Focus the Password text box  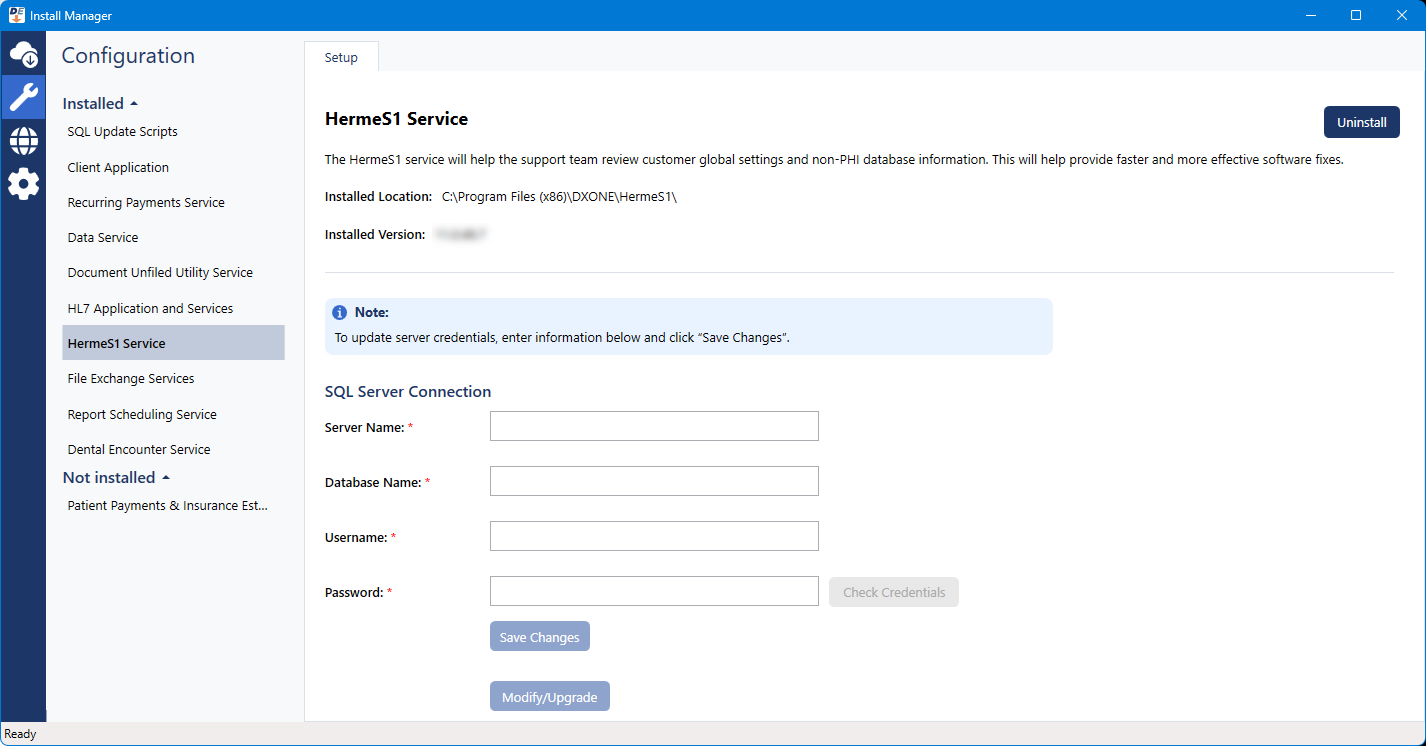pos(654,591)
